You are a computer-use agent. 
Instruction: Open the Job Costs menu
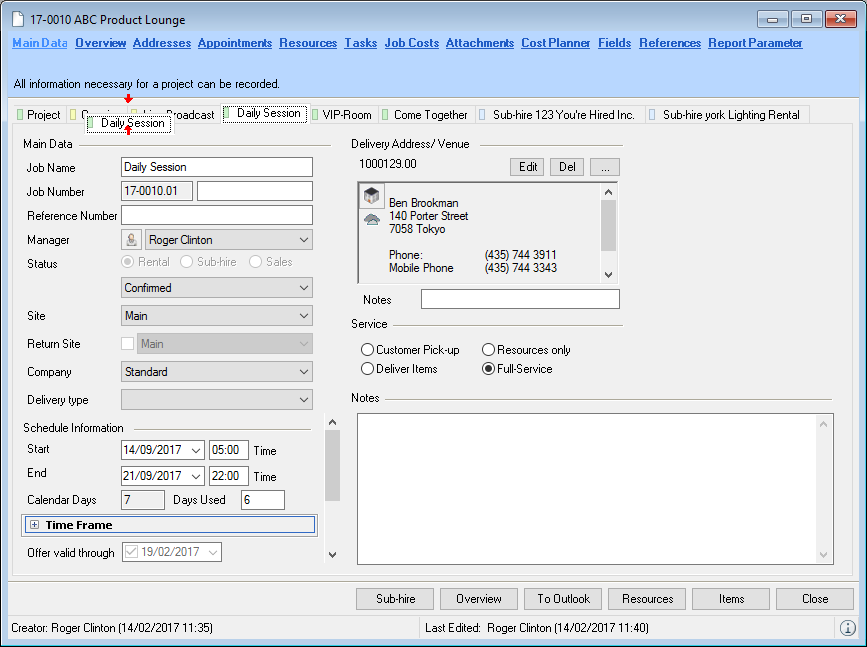tap(411, 43)
